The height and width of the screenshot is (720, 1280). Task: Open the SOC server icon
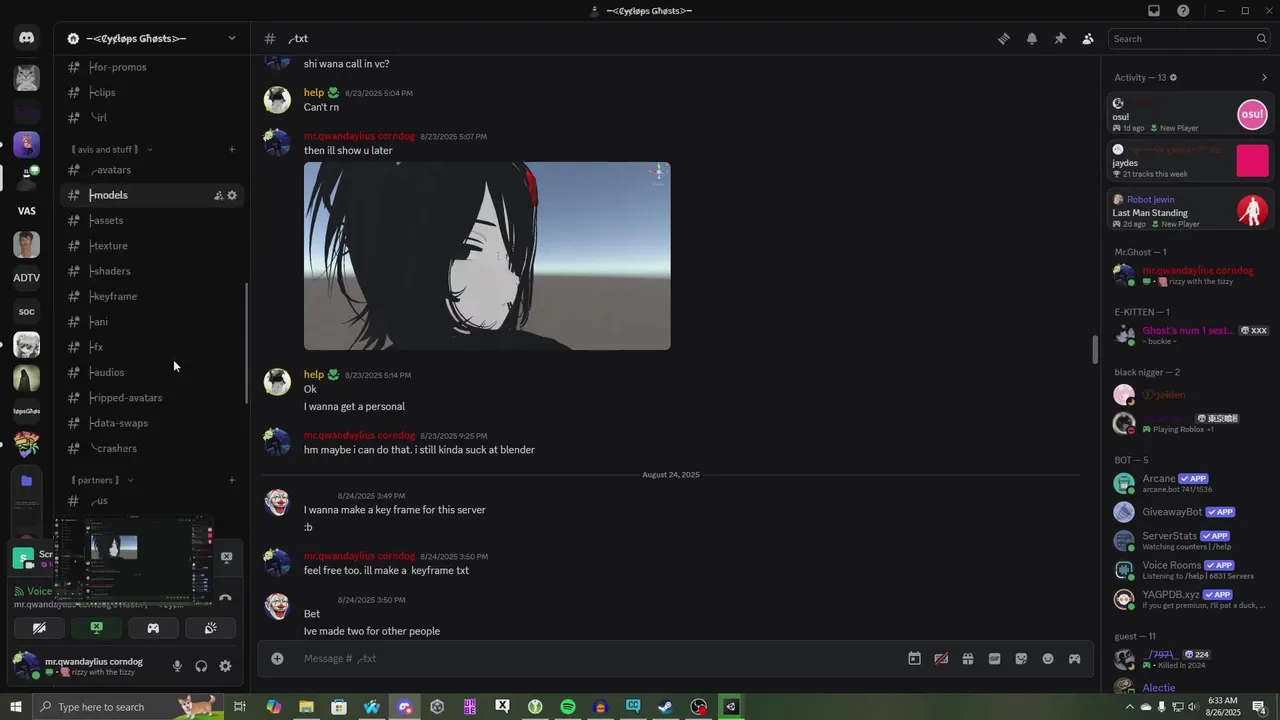27,312
